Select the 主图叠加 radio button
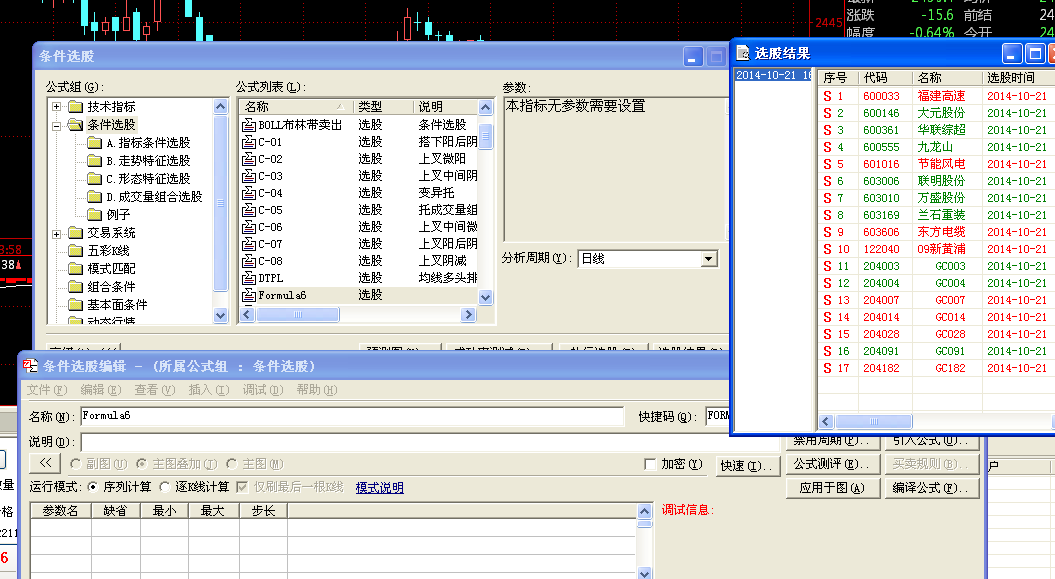1055x579 pixels. (141, 464)
